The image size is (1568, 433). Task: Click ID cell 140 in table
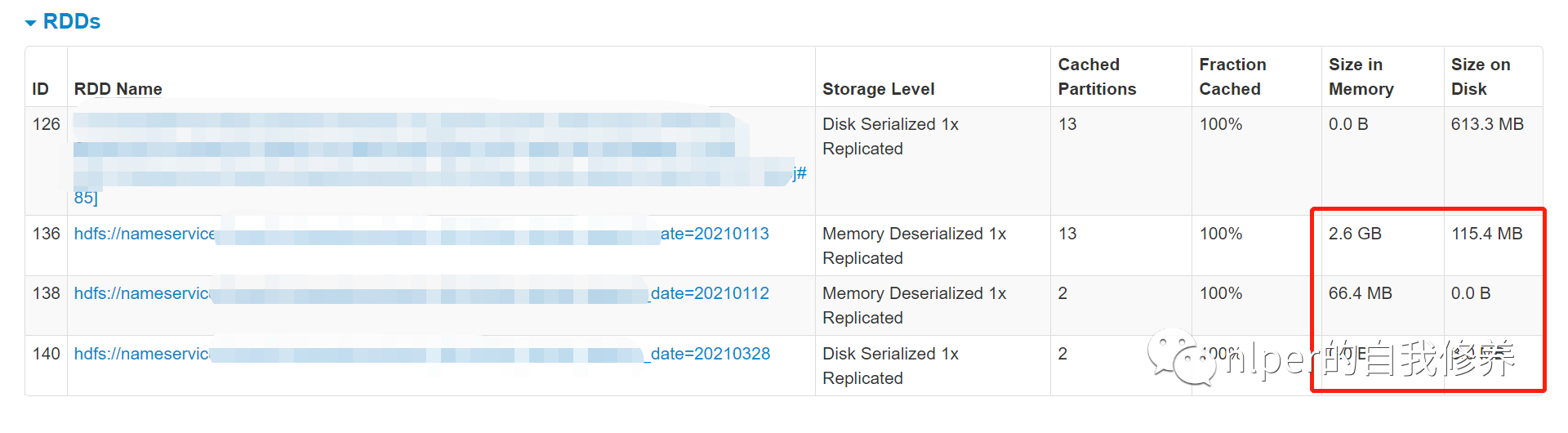[x=47, y=354]
